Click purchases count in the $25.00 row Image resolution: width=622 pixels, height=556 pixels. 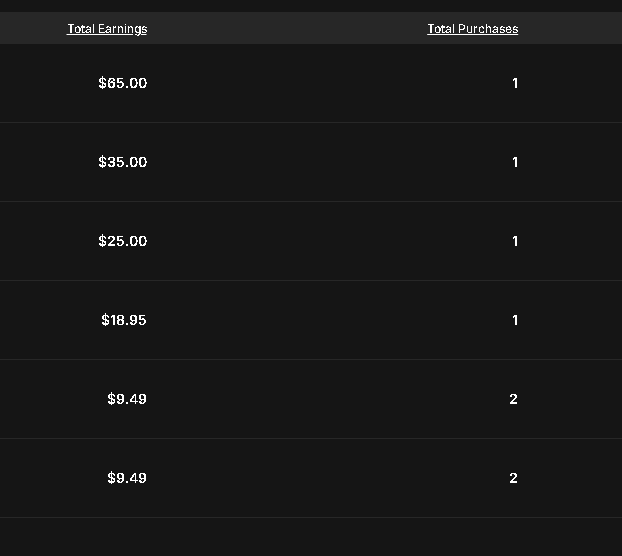[x=515, y=241]
